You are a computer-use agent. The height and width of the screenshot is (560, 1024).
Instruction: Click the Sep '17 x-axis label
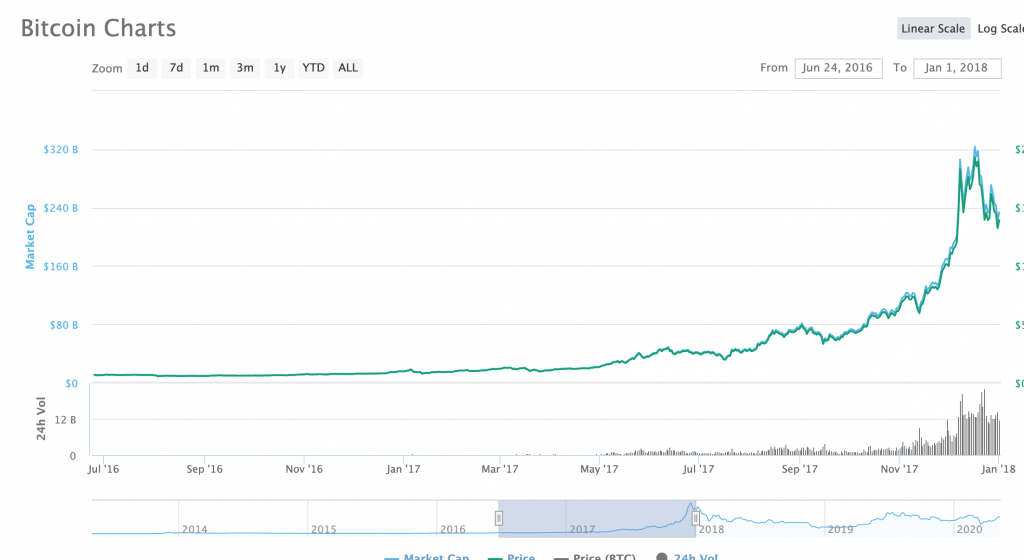799,469
